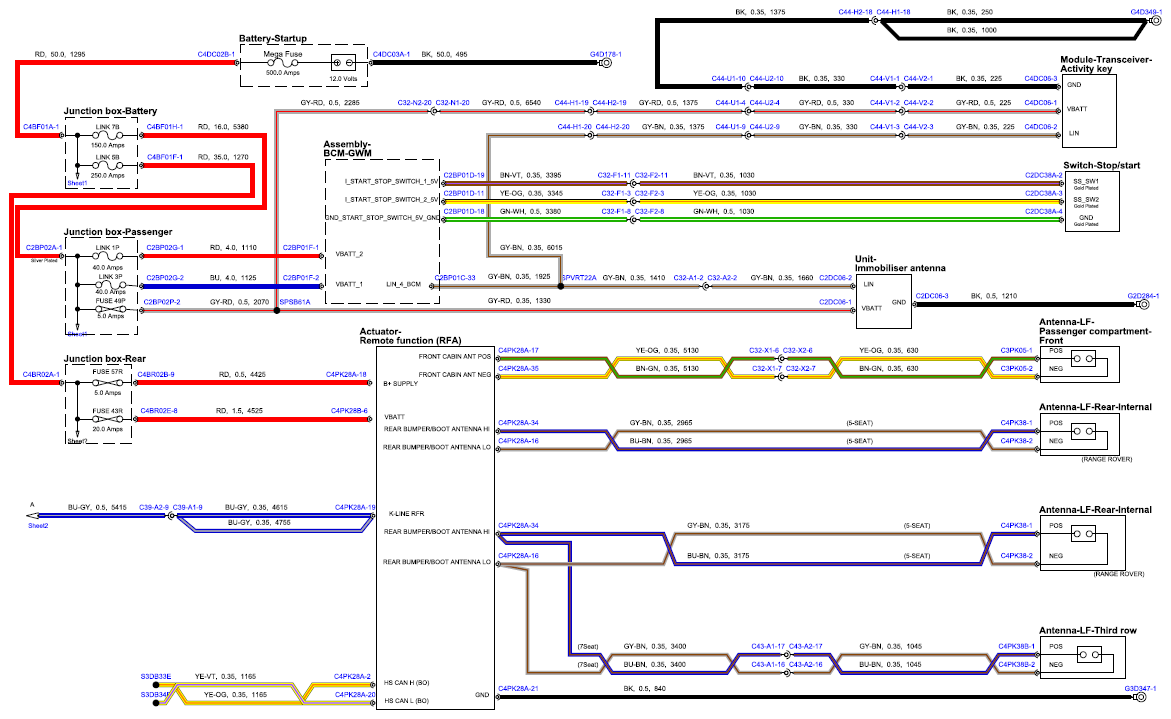Select connector label C4BF01A-1
Viewport: 1171px width, 719px height.
(x=41, y=127)
